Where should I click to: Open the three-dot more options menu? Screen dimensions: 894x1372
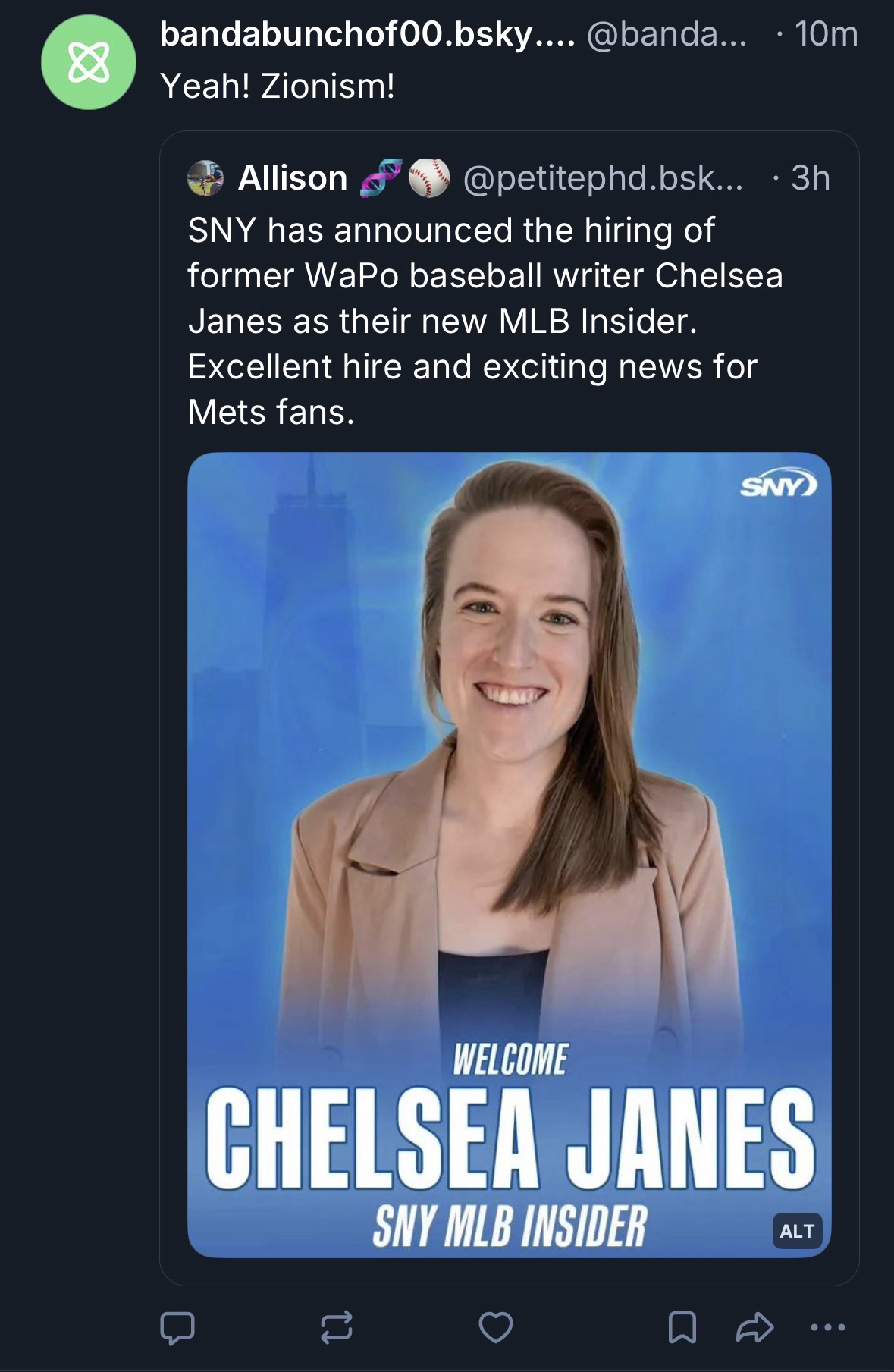point(827,1327)
